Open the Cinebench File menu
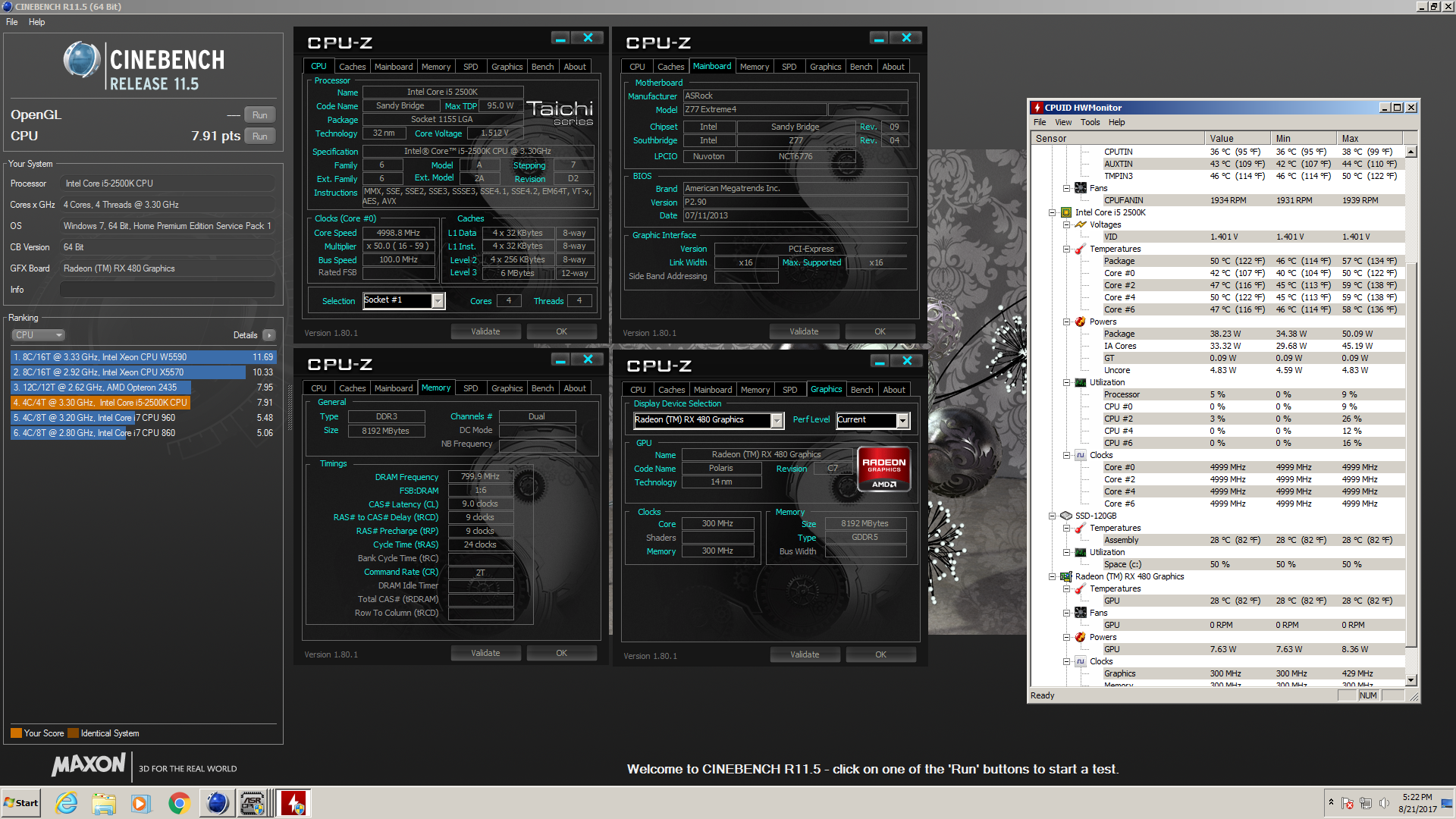 [12, 22]
